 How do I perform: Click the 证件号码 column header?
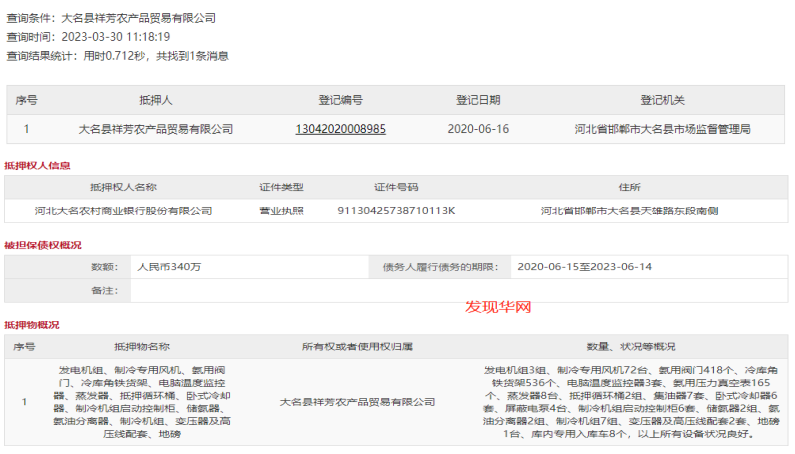[396, 187]
